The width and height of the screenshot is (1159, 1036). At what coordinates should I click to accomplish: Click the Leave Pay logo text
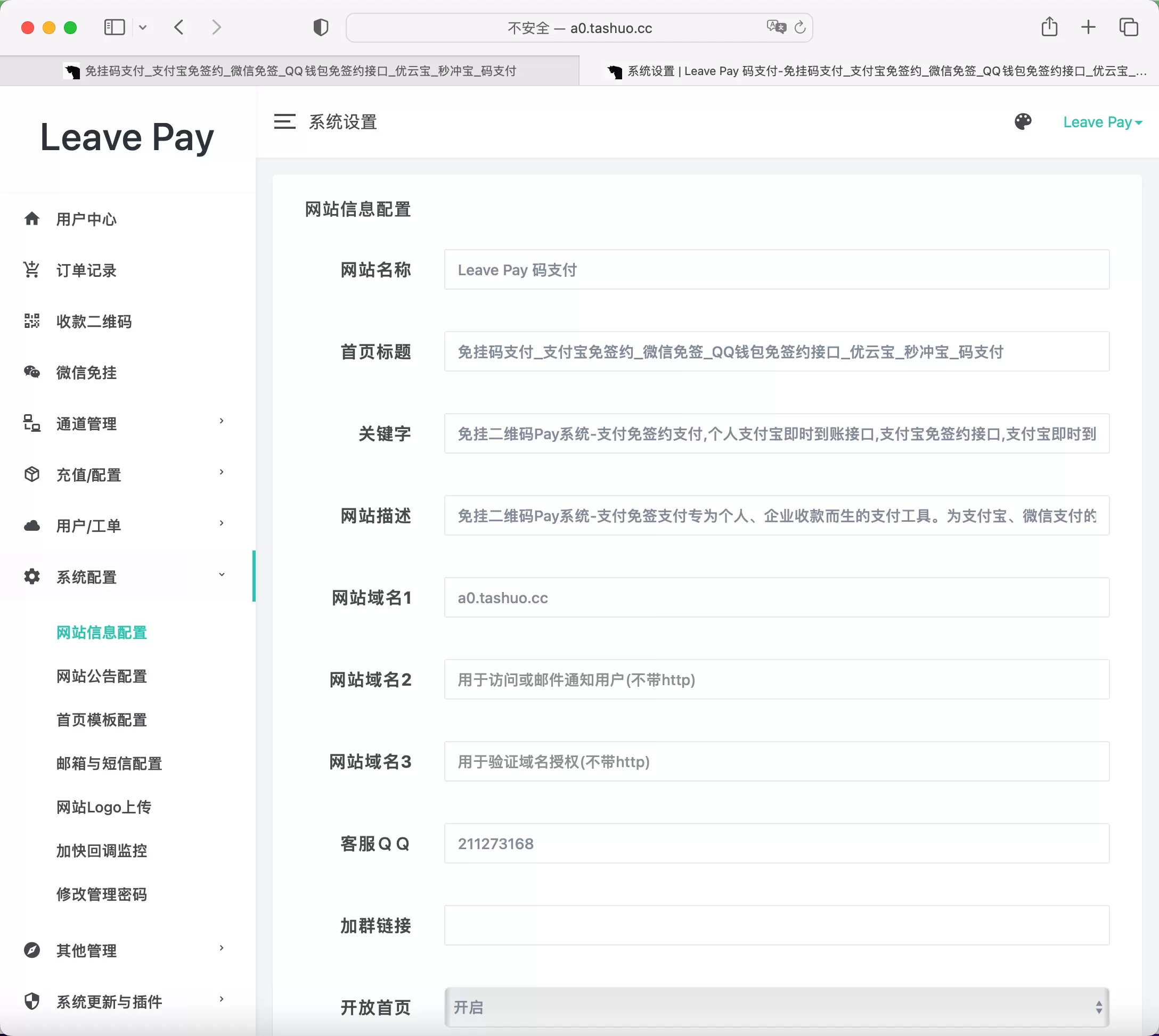tap(127, 137)
